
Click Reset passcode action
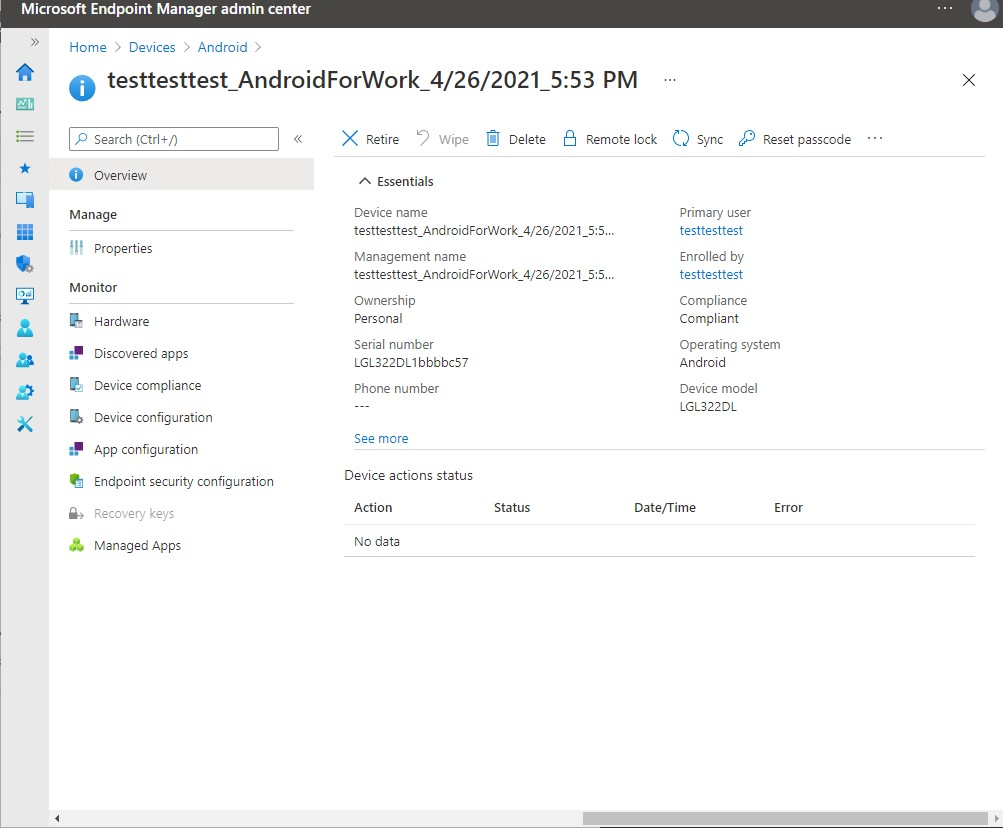(795, 139)
